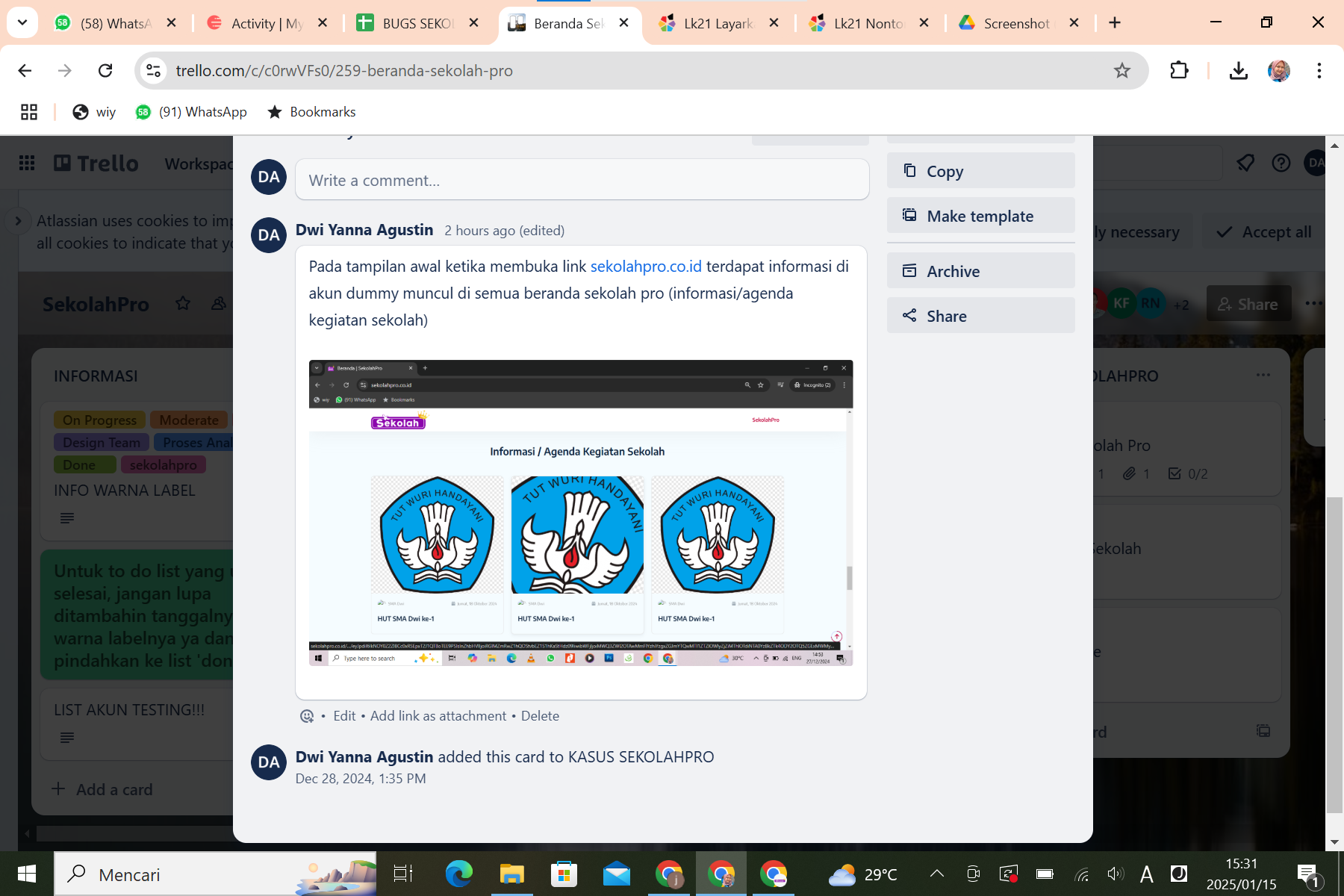Click the DA avatar beside comment box
Image resolution: width=1344 pixels, height=896 pixels.
(x=269, y=177)
